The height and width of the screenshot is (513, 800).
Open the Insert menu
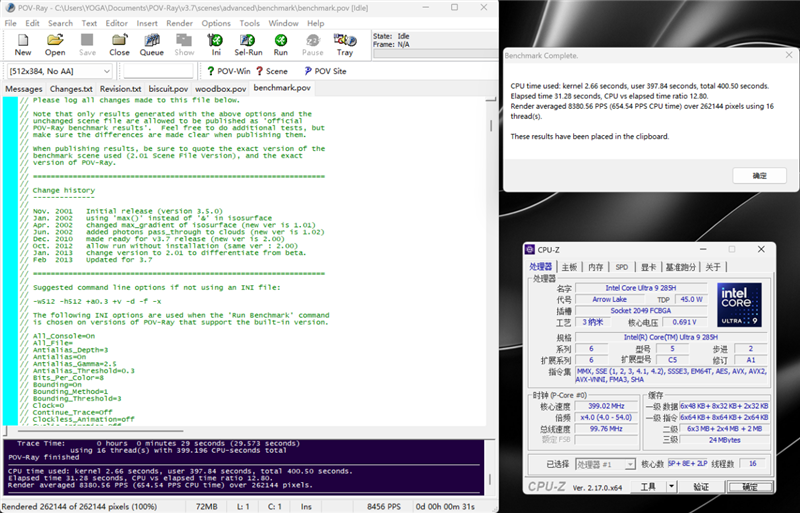coord(147,23)
